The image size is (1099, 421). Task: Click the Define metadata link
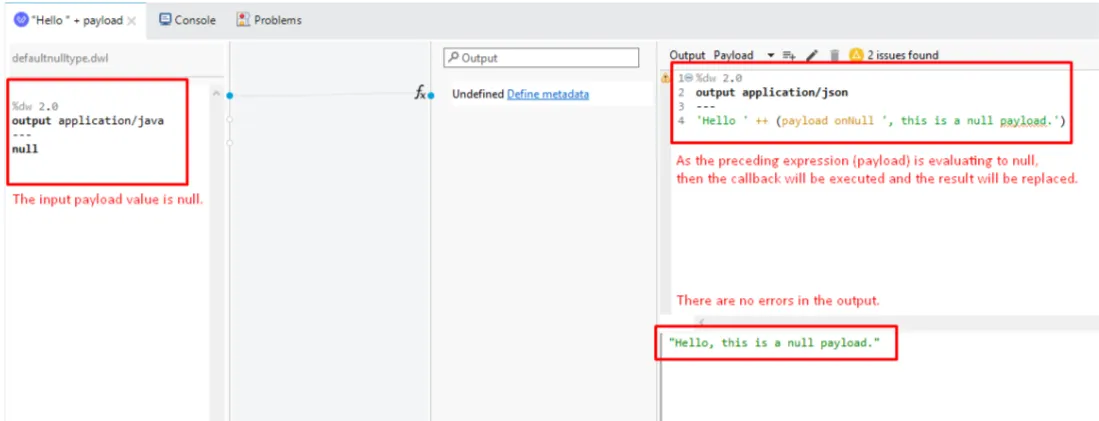coord(548,94)
